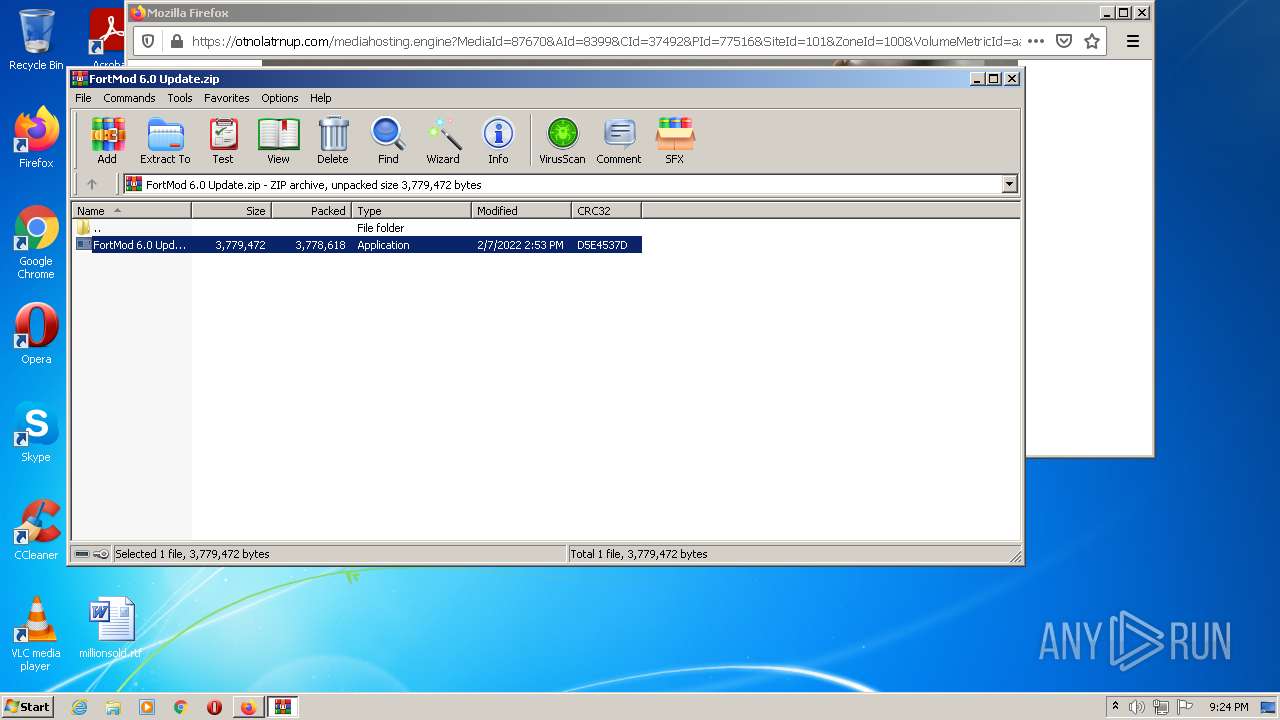Launch the Wizard tool
The height and width of the screenshot is (720, 1280).
tap(443, 140)
